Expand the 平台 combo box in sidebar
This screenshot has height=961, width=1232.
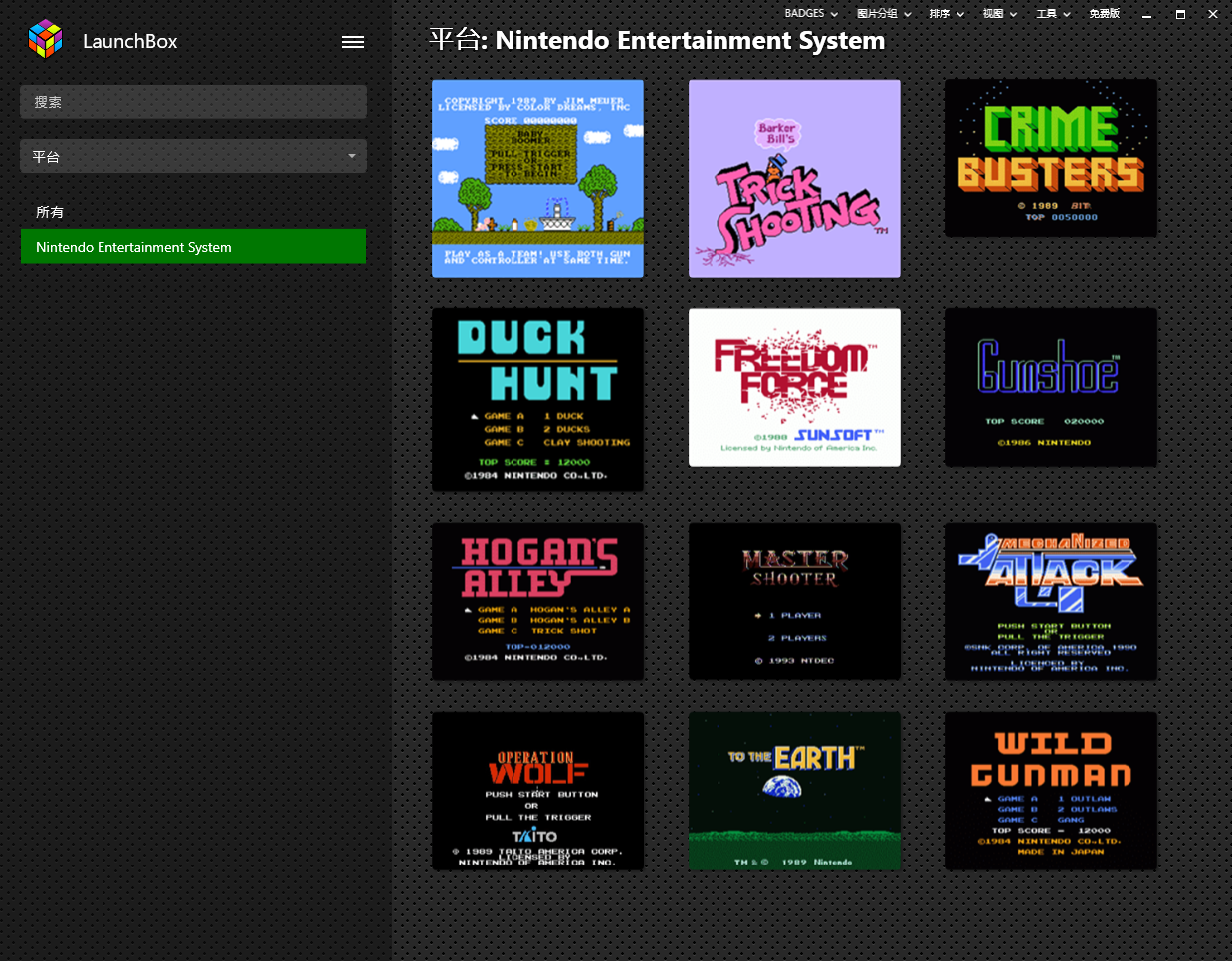click(193, 156)
